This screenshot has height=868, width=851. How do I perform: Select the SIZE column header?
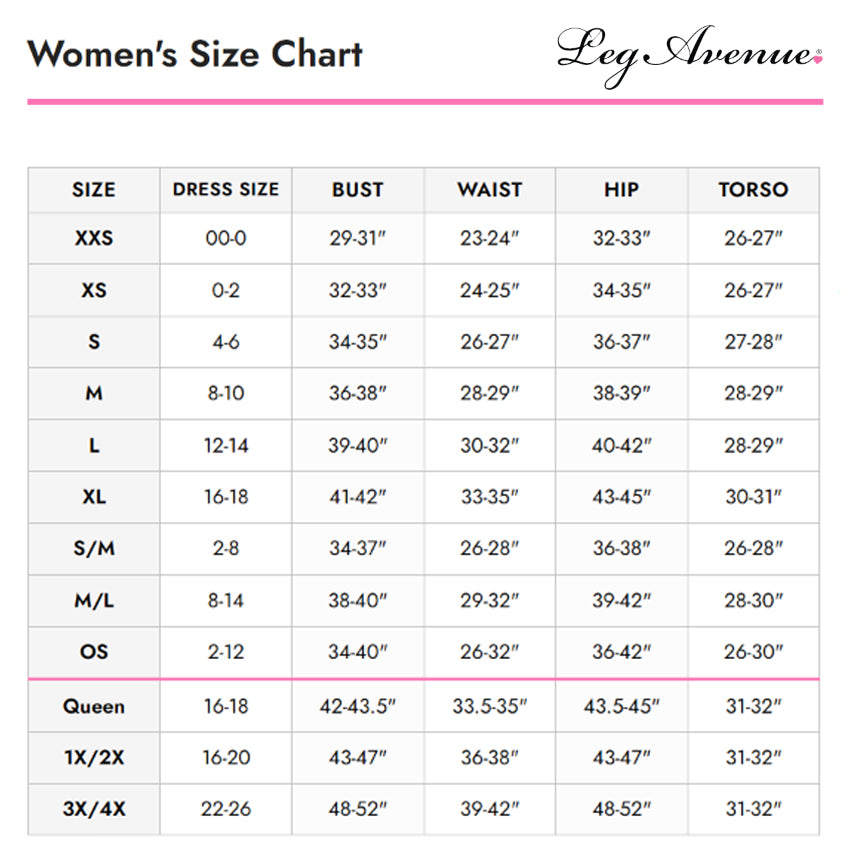[94, 190]
